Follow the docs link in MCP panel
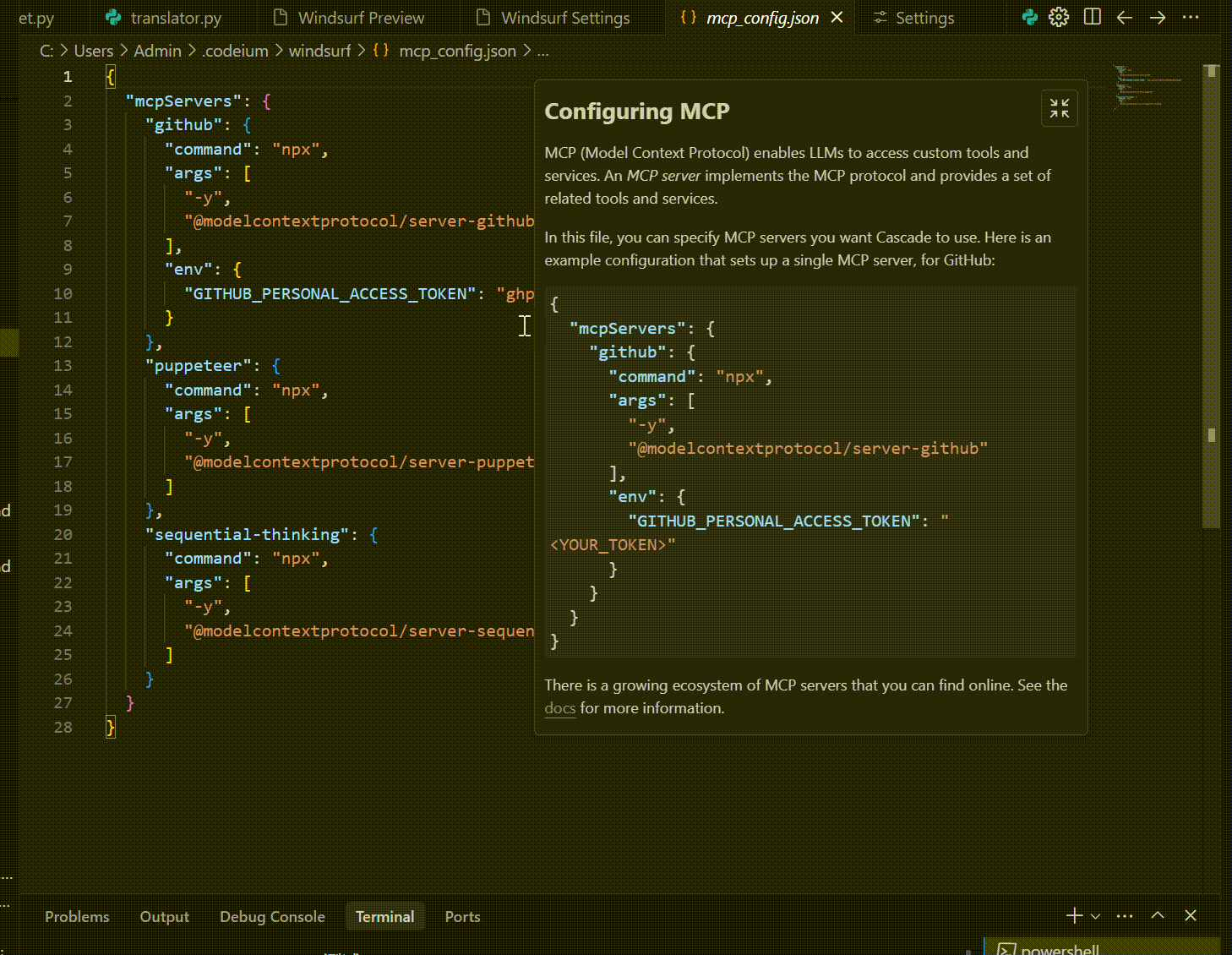 click(x=559, y=708)
